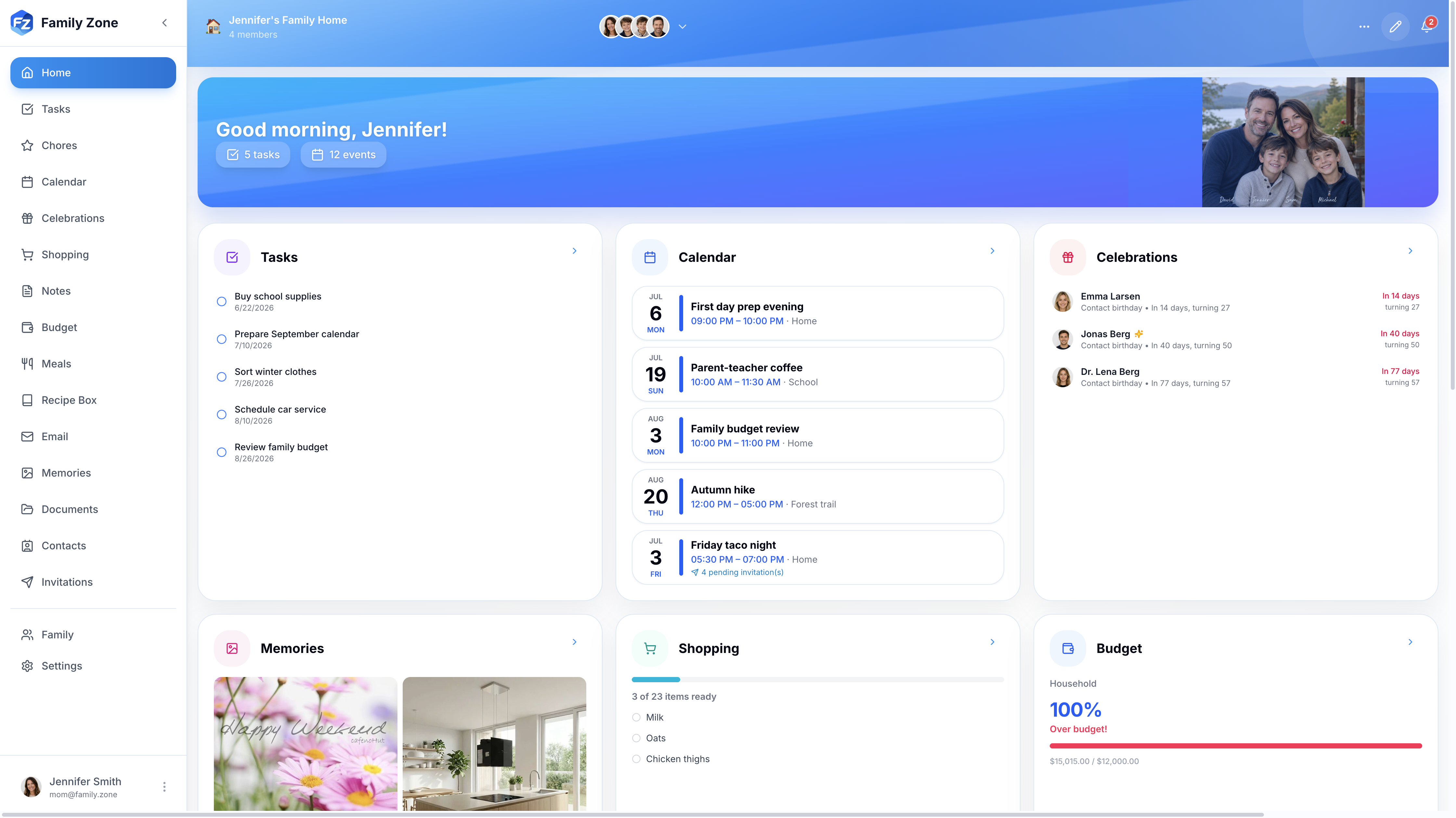Click the house icon beside Jennifer's Family Home
This screenshot has width=1456, height=818.
pyautogui.click(x=213, y=27)
